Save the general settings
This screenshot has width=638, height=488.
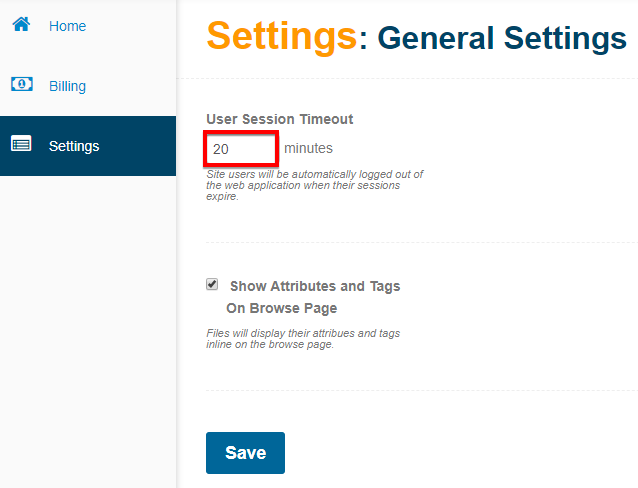pyautogui.click(x=245, y=453)
